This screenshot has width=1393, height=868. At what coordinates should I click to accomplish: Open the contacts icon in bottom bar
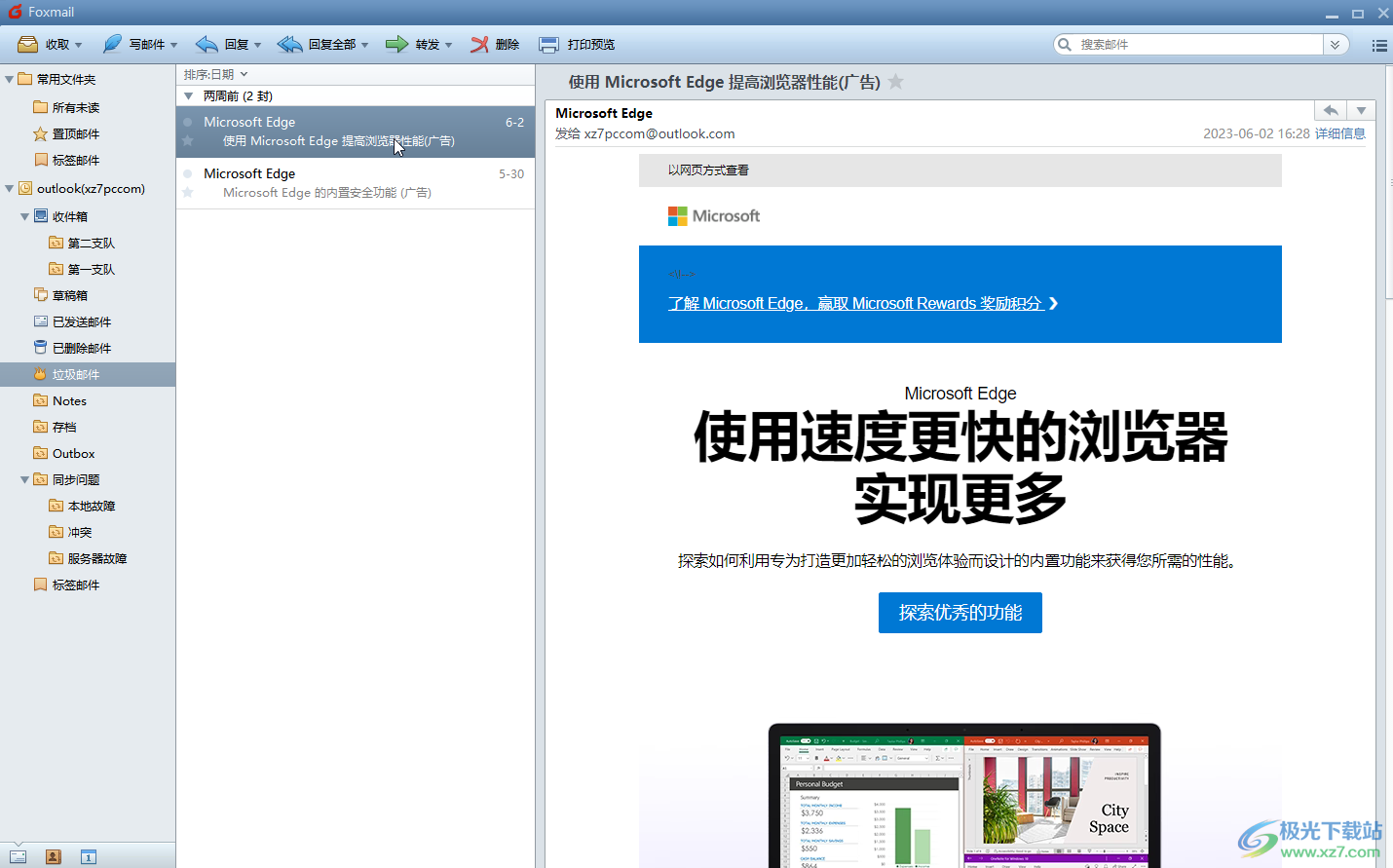pos(54,856)
